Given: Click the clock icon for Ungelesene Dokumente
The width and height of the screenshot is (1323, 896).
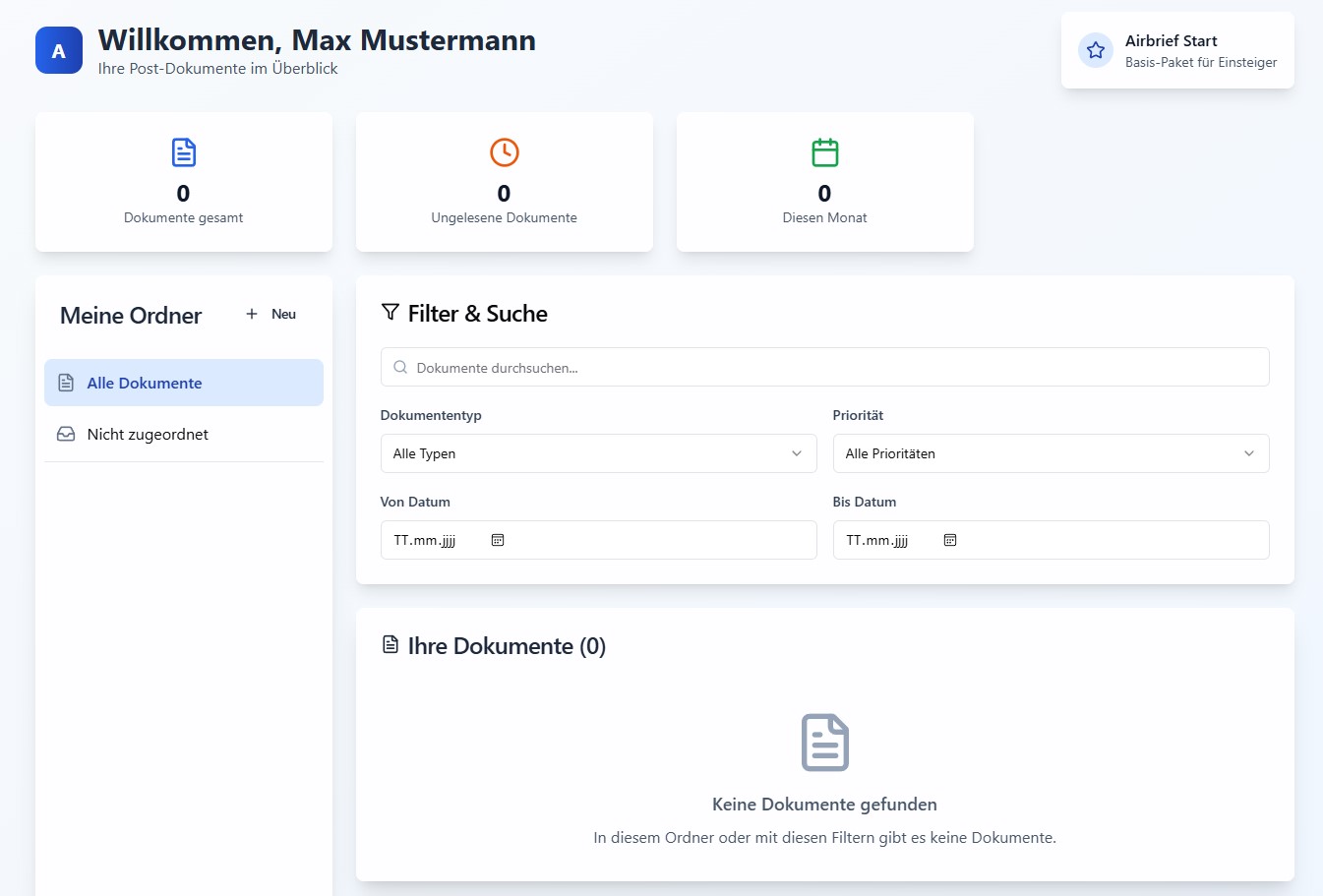Looking at the screenshot, I should pyautogui.click(x=504, y=152).
